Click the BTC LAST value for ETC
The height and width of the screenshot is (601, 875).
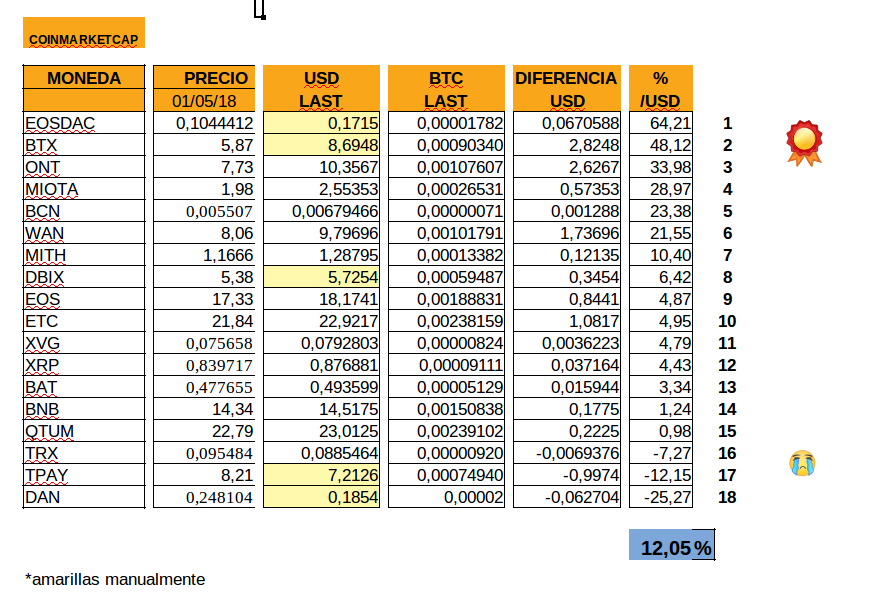(x=446, y=321)
